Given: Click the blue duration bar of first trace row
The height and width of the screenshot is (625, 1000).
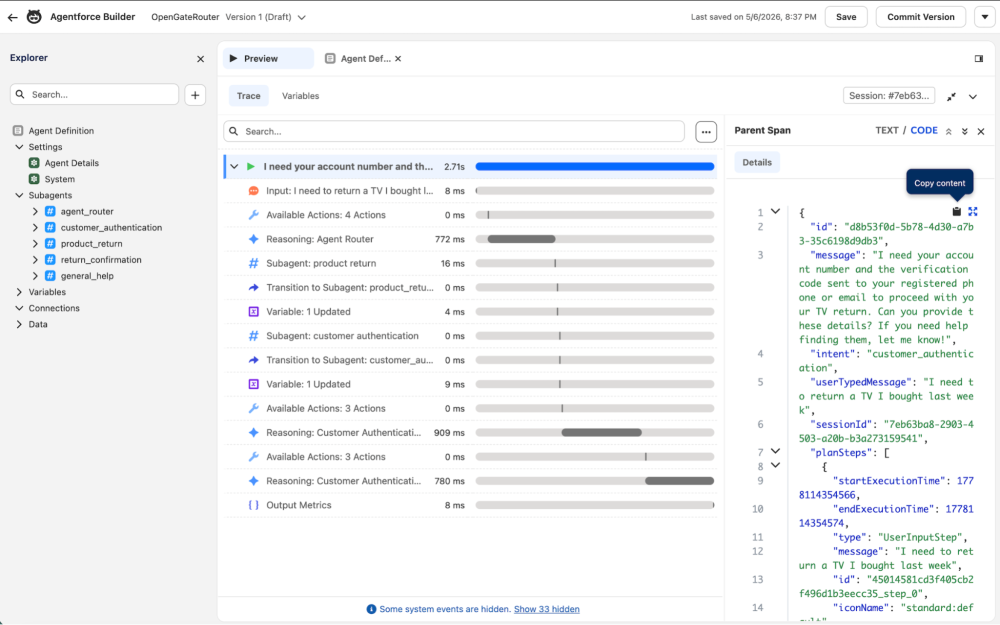Looking at the screenshot, I should (x=594, y=166).
